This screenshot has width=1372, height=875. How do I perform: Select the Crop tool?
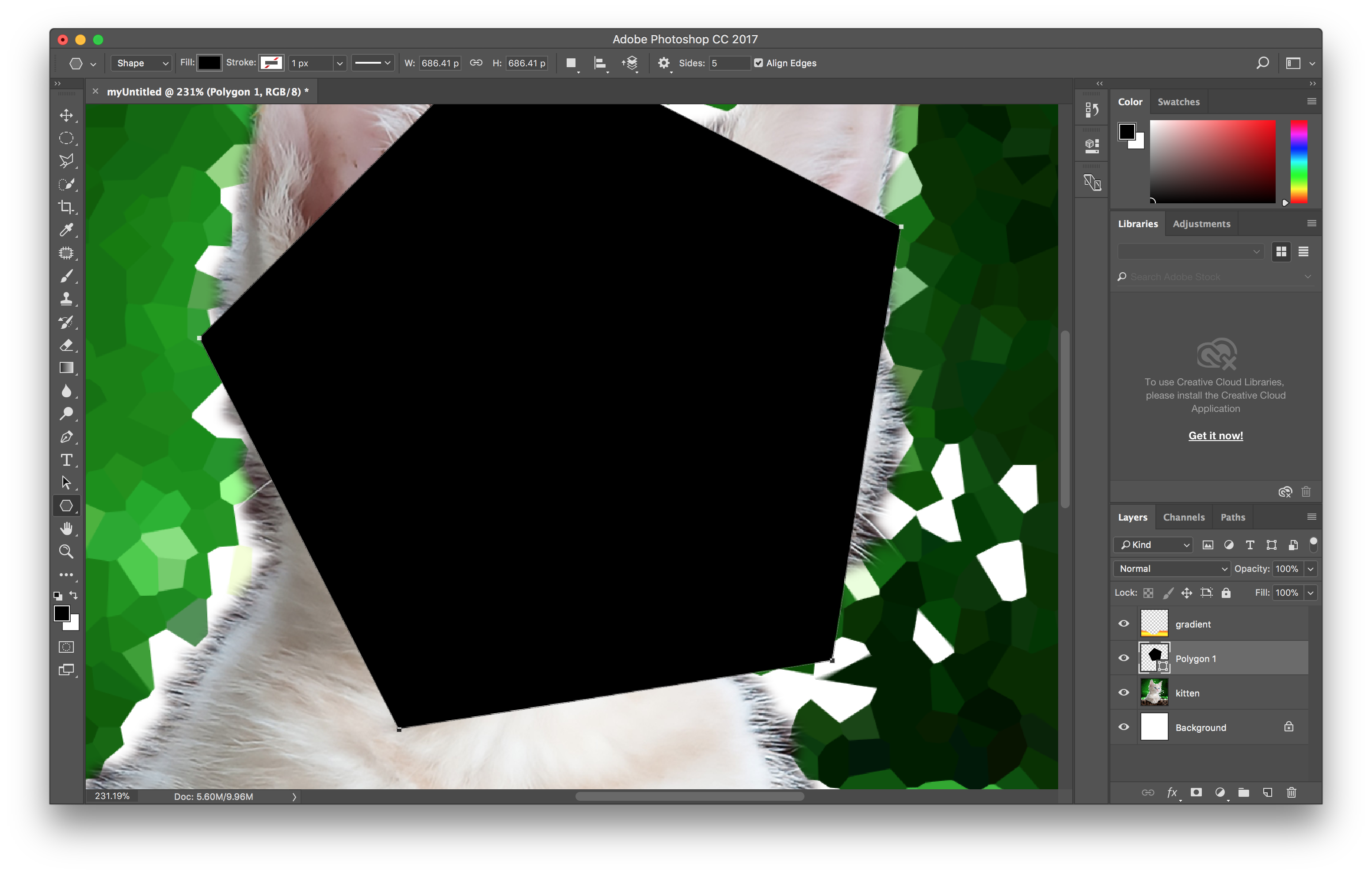point(66,207)
